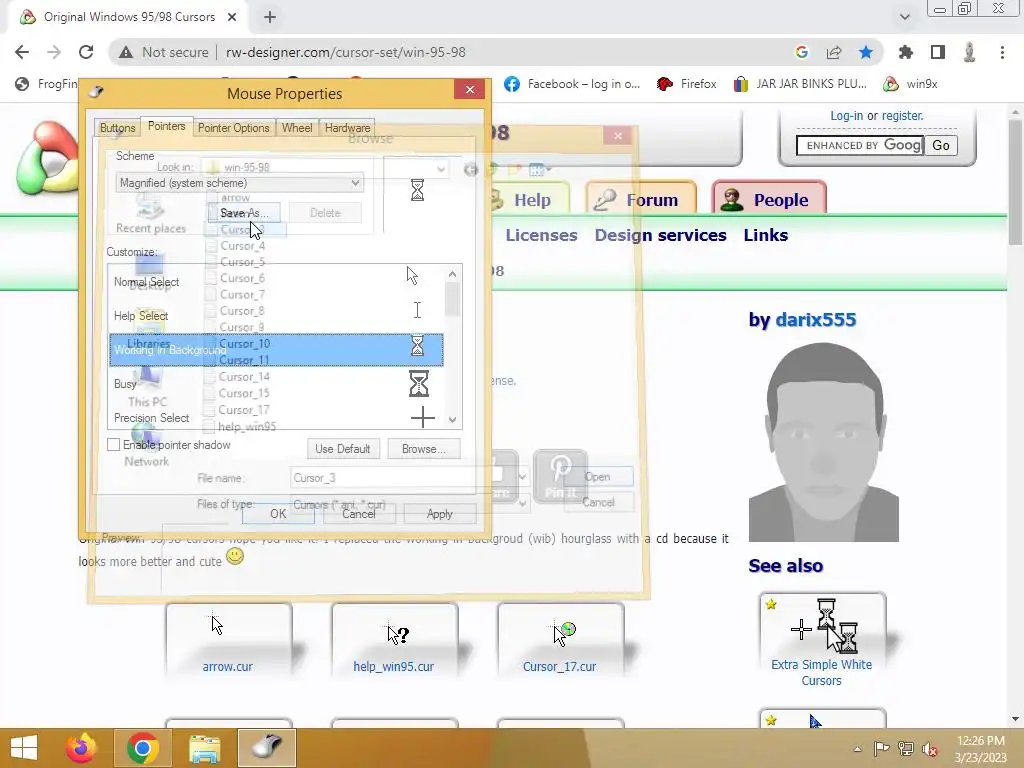Click the register link
This screenshot has width=1024, height=768.
pyautogui.click(x=901, y=116)
